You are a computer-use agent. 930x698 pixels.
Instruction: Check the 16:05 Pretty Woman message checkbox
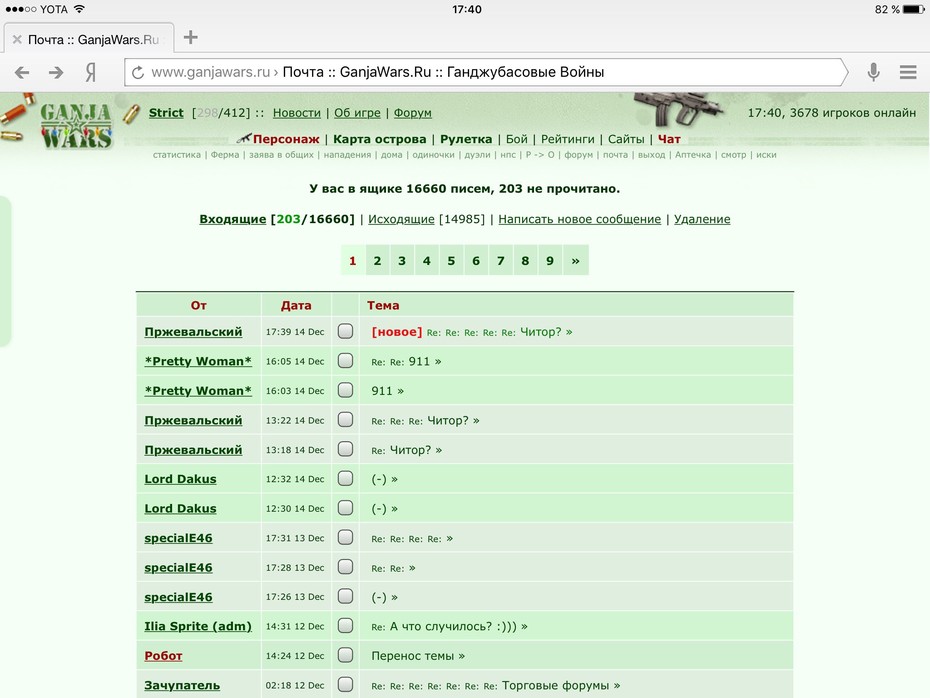pyautogui.click(x=345, y=361)
